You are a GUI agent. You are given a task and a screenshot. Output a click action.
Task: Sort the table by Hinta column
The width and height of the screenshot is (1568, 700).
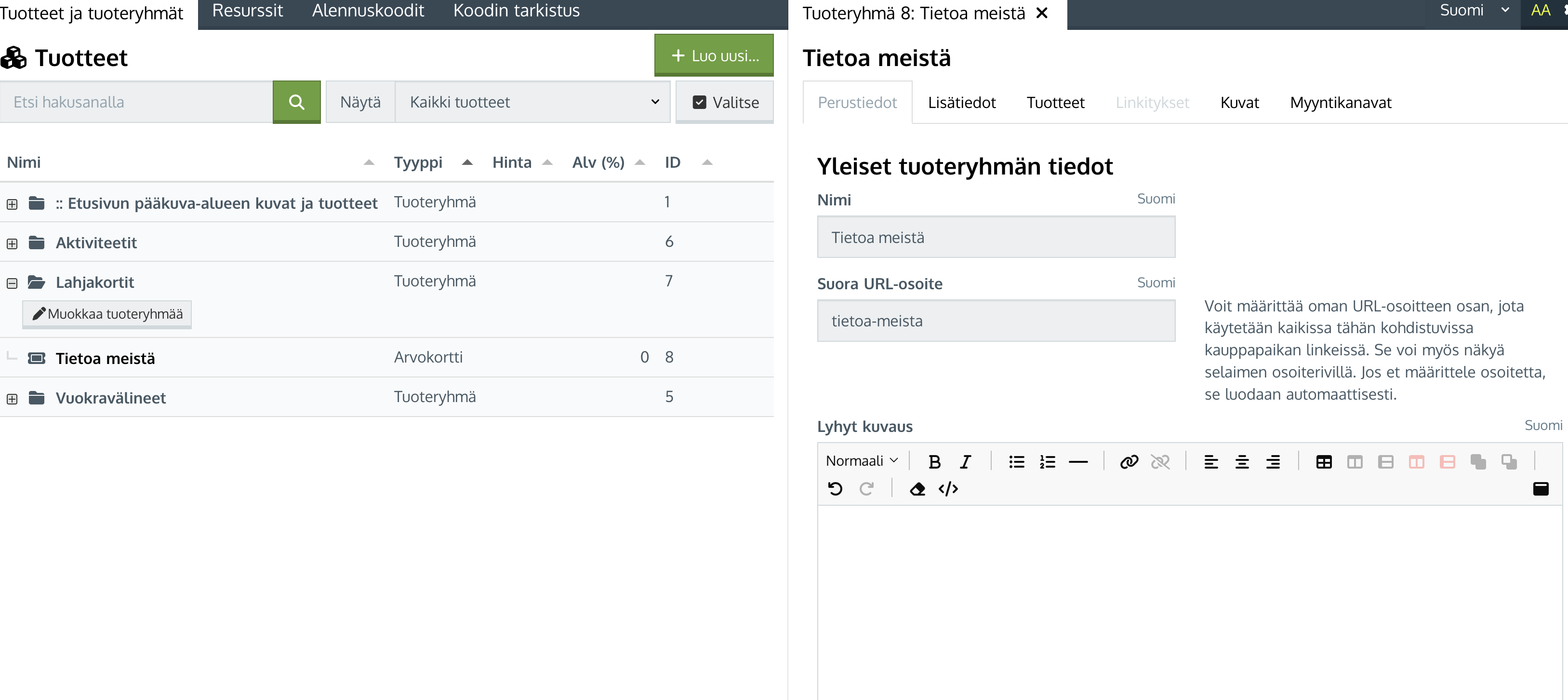tap(547, 162)
